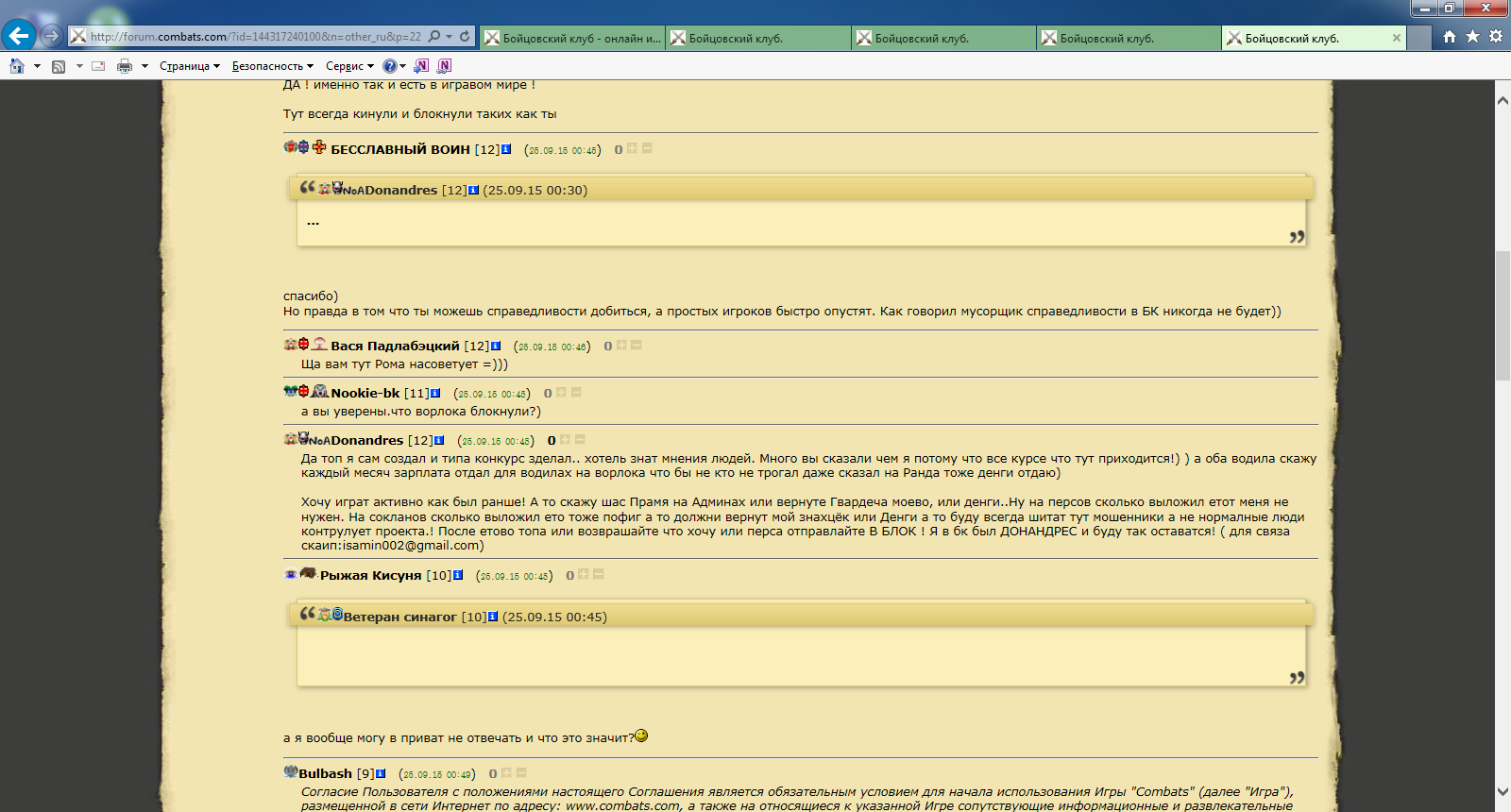Image resolution: width=1511 pixels, height=812 pixels.
Task: Click the scrollbar up arrow
Action: (x=1503, y=100)
